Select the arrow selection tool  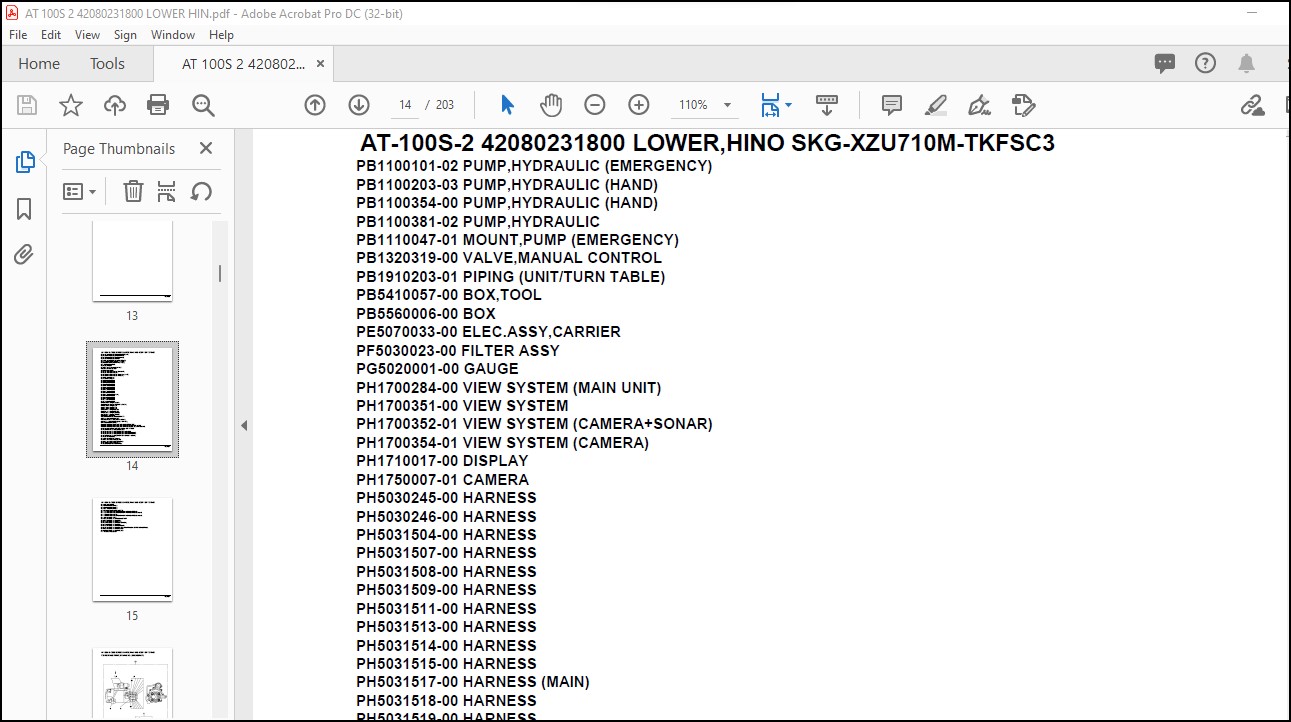(507, 105)
